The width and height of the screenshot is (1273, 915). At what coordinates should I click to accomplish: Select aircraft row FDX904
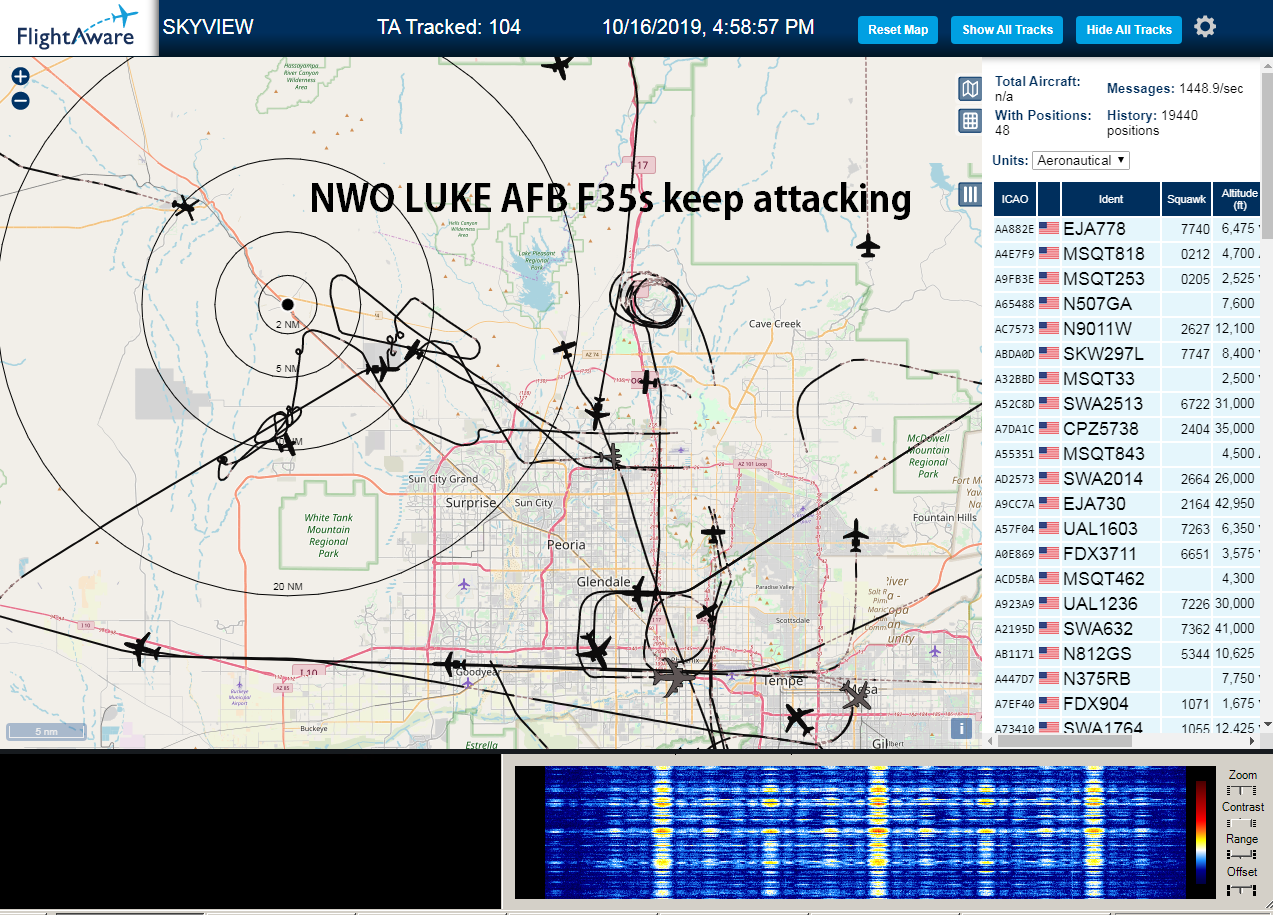pos(1127,704)
